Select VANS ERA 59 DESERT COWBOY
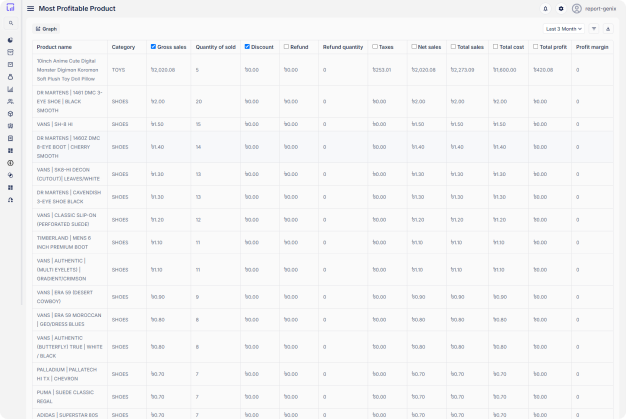626x419 pixels. [x=65, y=297]
